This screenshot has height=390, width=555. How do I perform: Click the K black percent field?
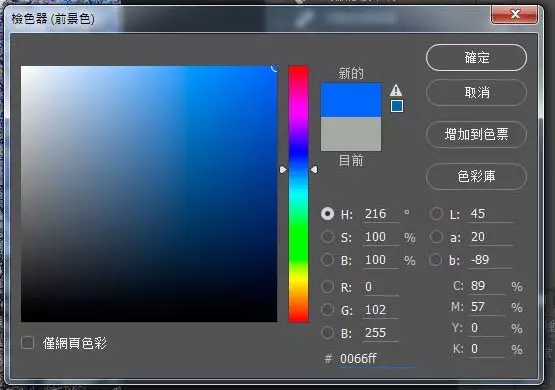487,349
